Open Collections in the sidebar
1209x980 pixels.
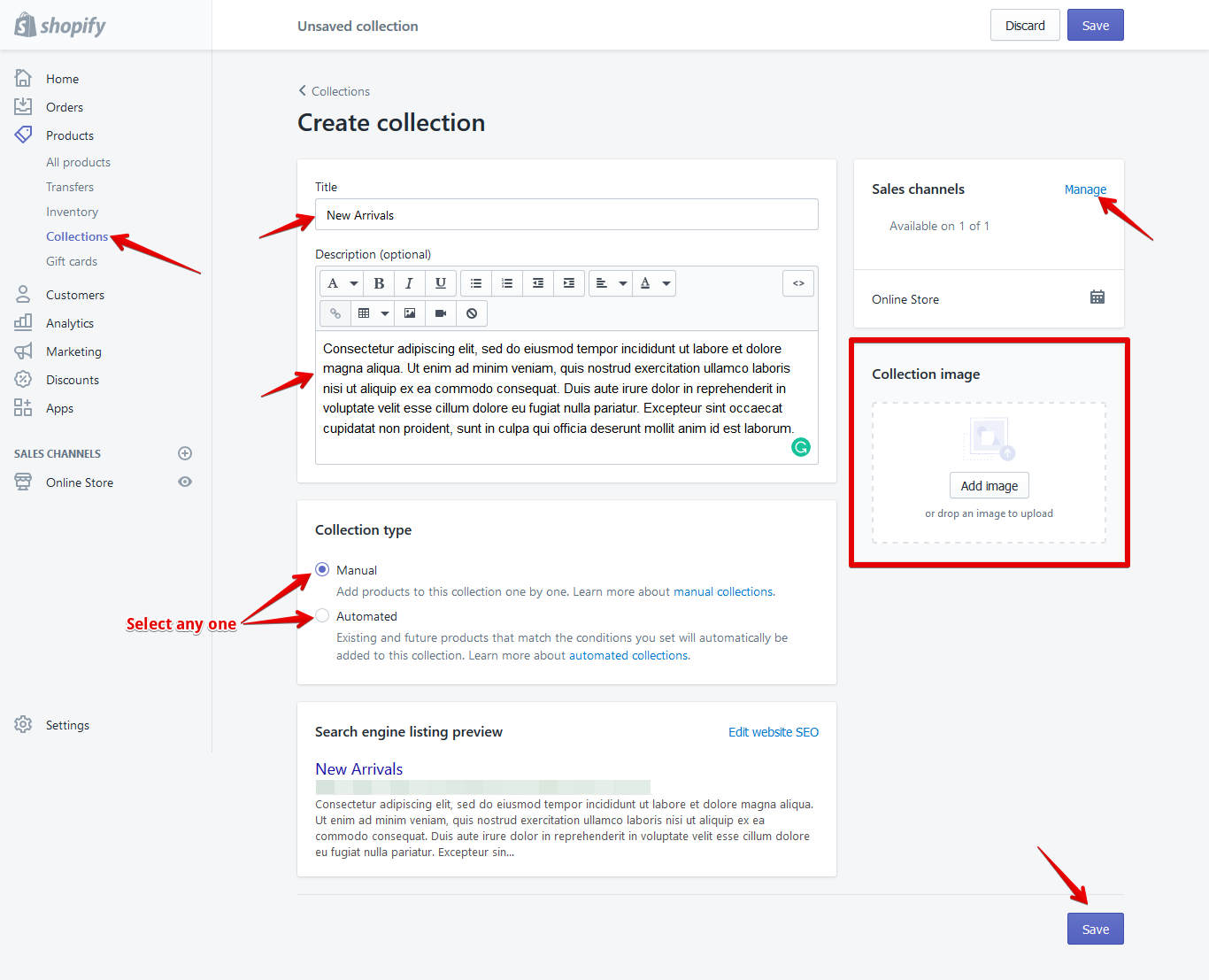[77, 236]
